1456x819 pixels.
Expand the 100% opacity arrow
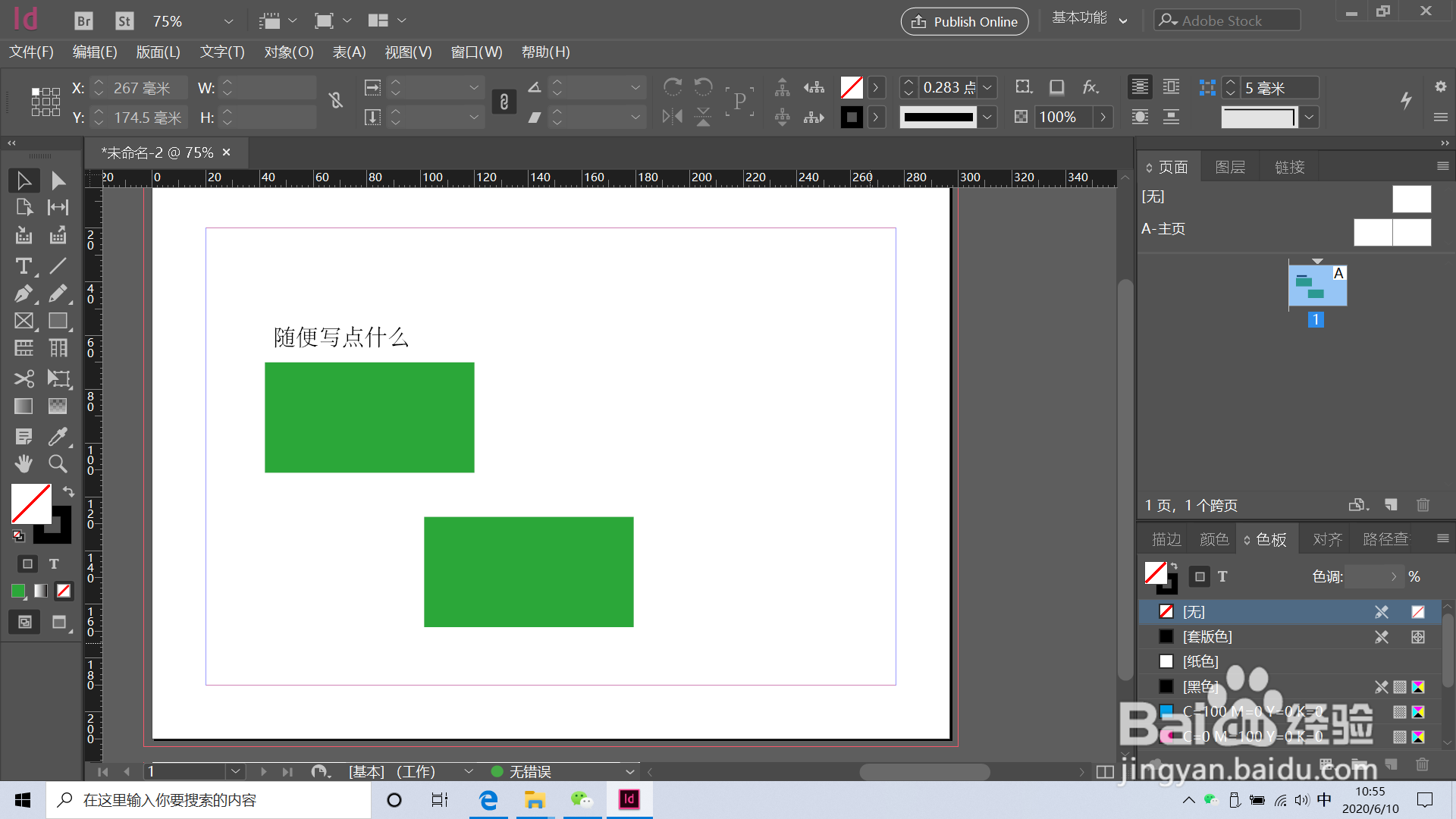pyautogui.click(x=1103, y=117)
